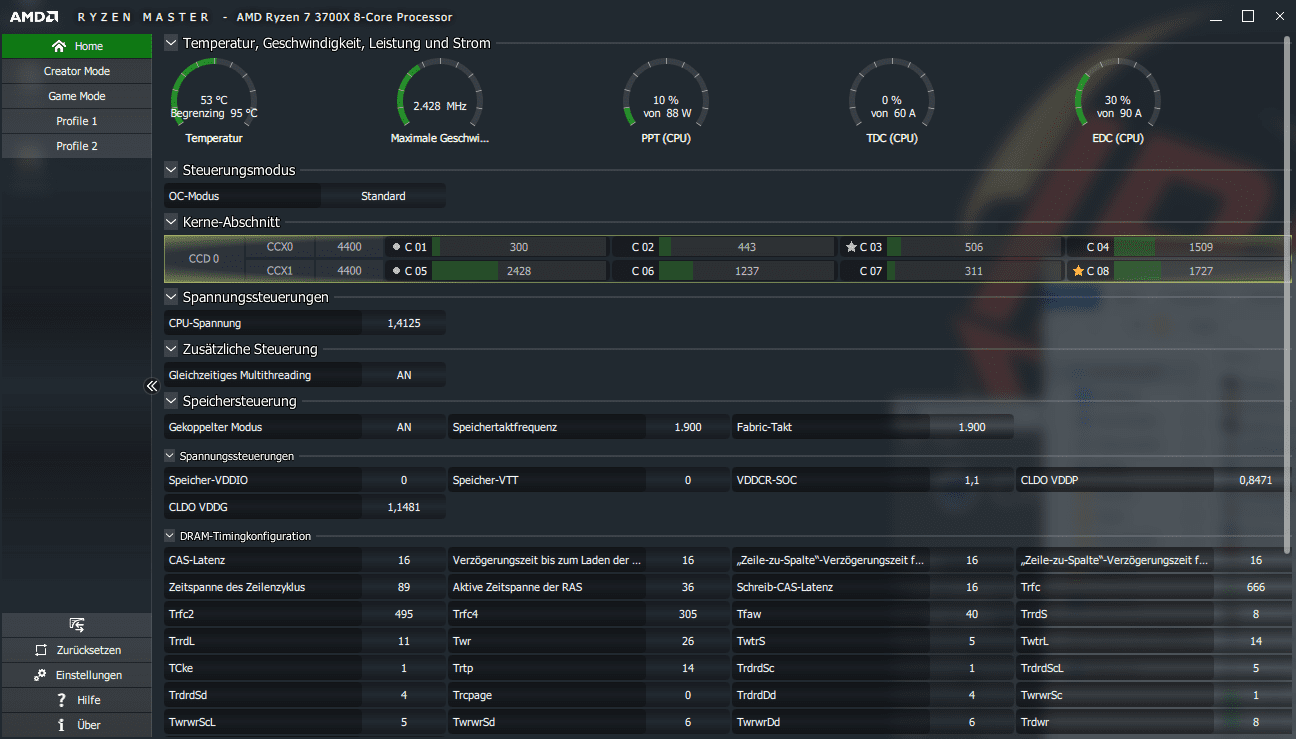This screenshot has width=1296, height=739.
Task: Click the C 06 core frequency bar
Action: pos(746,271)
